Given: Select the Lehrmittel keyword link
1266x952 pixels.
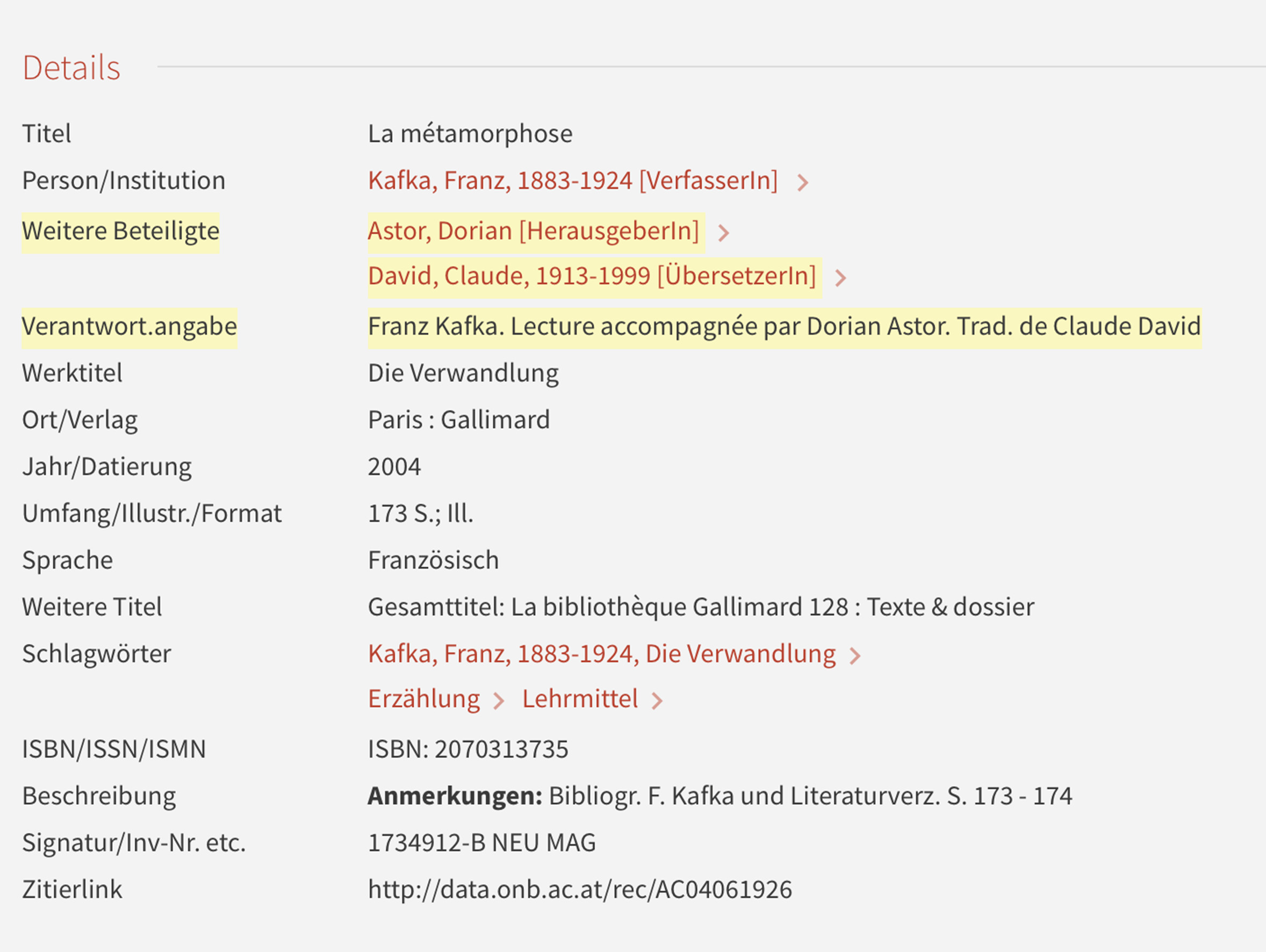Looking at the screenshot, I should 580,699.
